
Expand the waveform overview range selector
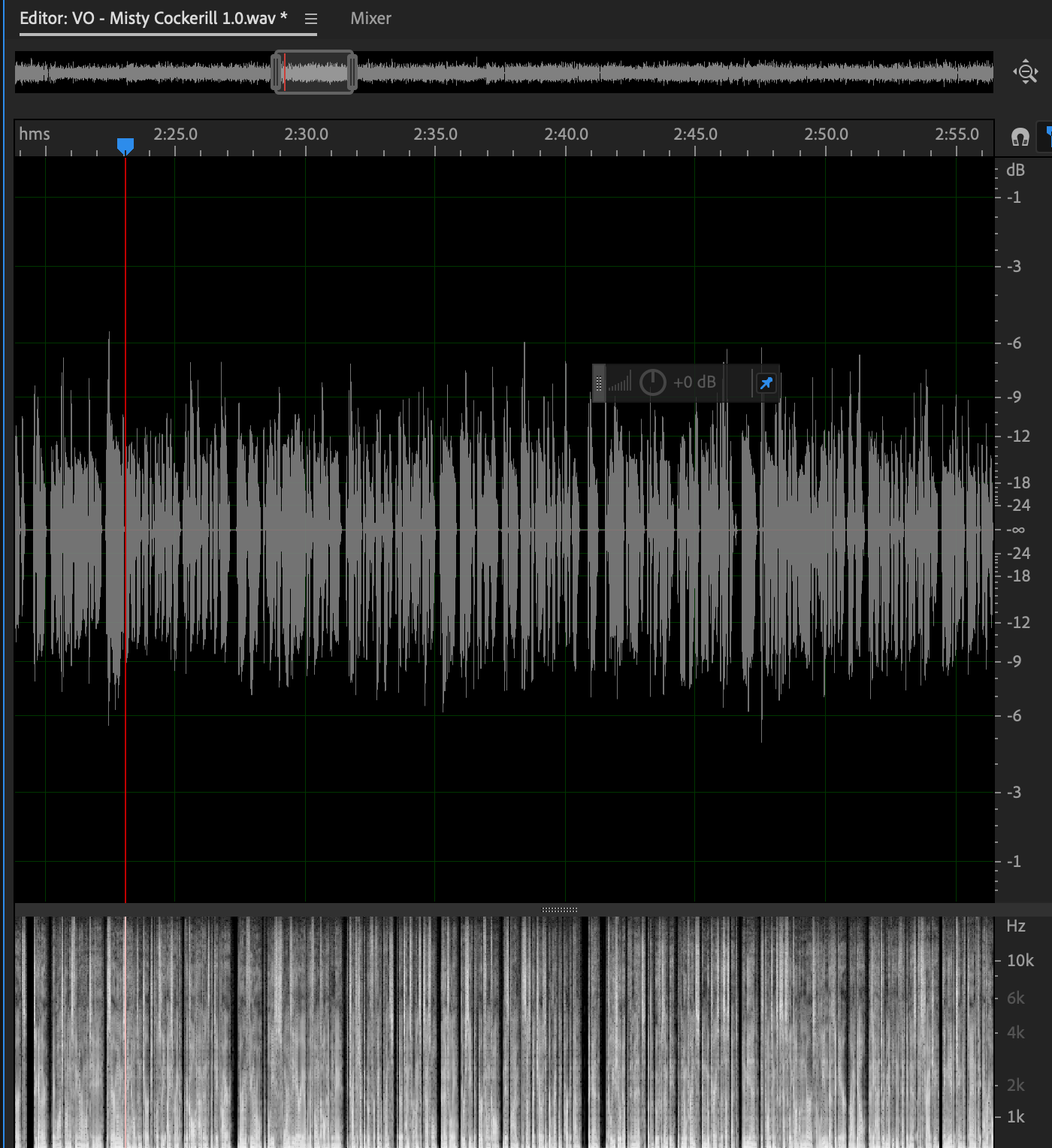point(351,71)
